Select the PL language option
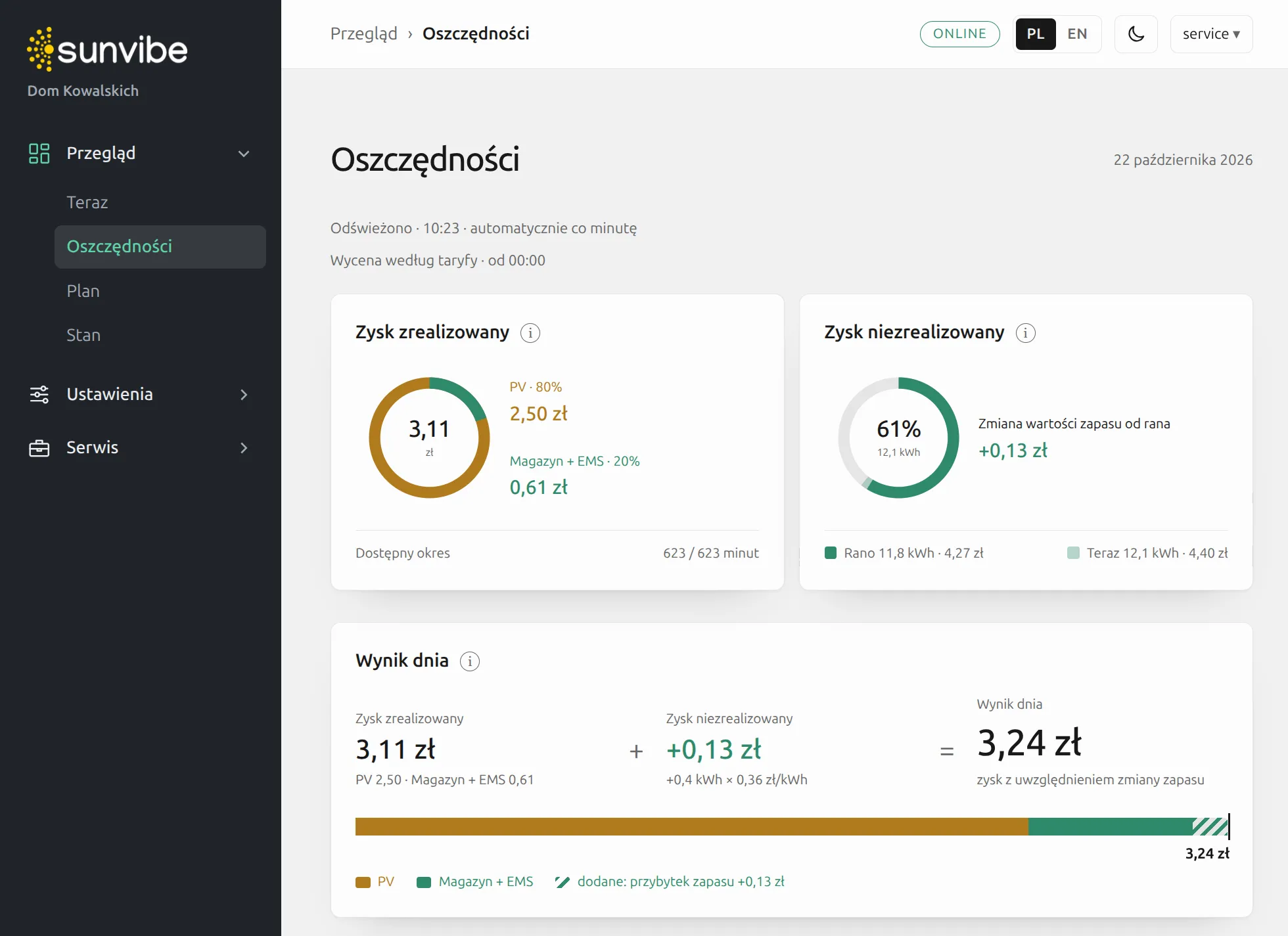Screen dimensions: 1288x936 pos(1036,34)
